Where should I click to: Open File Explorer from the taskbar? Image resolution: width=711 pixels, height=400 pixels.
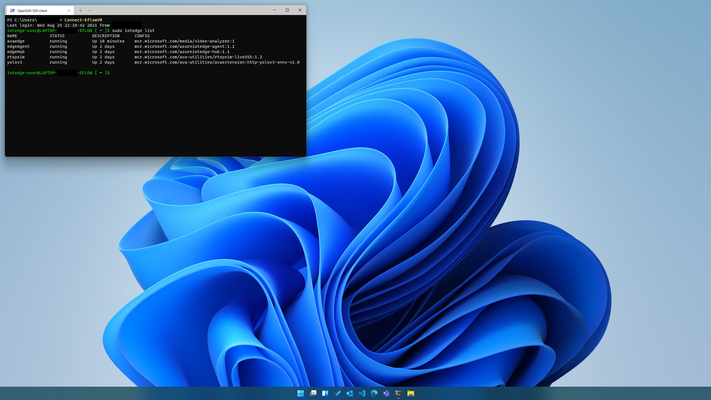pos(411,393)
